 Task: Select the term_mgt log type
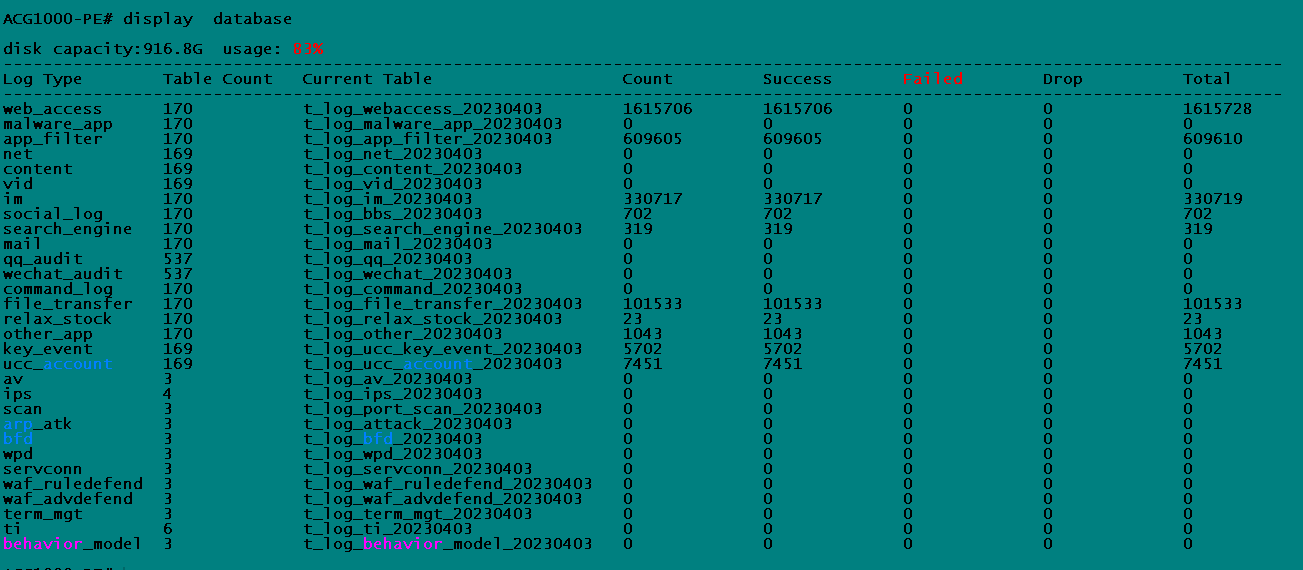pos(43,514)
